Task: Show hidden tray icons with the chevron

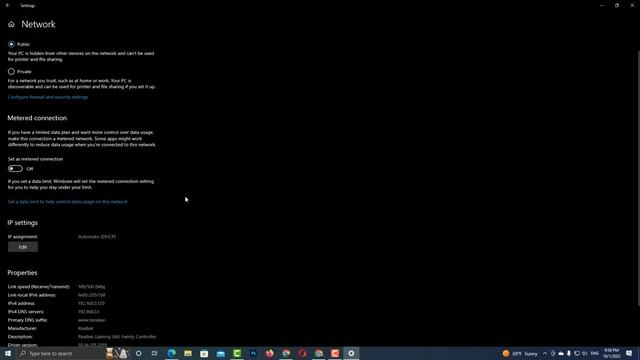Action: click(545, 353)
